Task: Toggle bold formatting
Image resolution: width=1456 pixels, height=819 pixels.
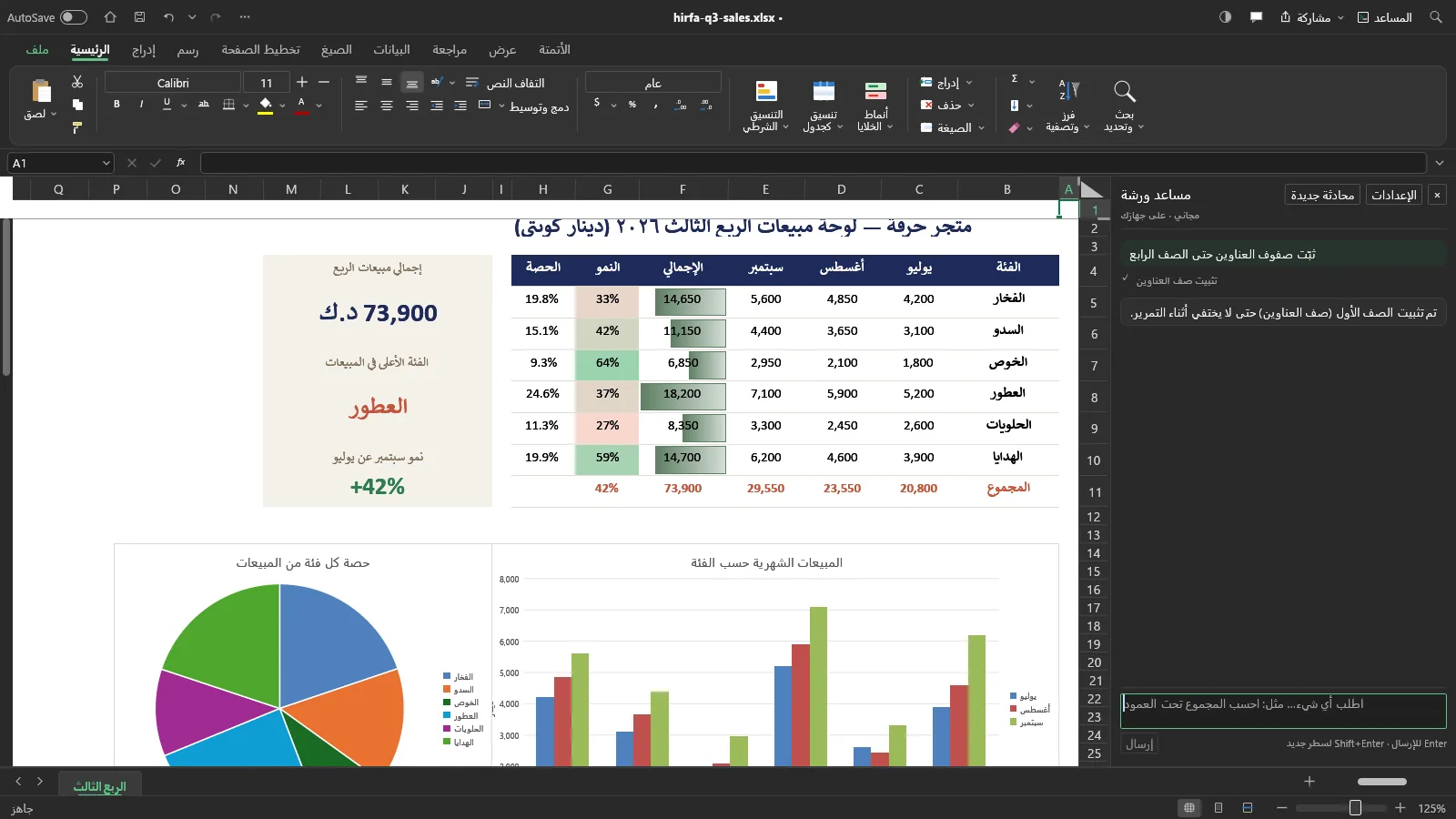Action: click(116, 105)
